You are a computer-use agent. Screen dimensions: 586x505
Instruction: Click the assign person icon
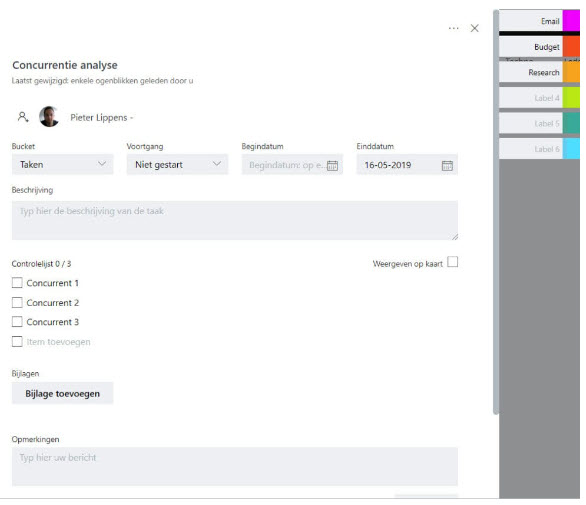coord(23,117)
